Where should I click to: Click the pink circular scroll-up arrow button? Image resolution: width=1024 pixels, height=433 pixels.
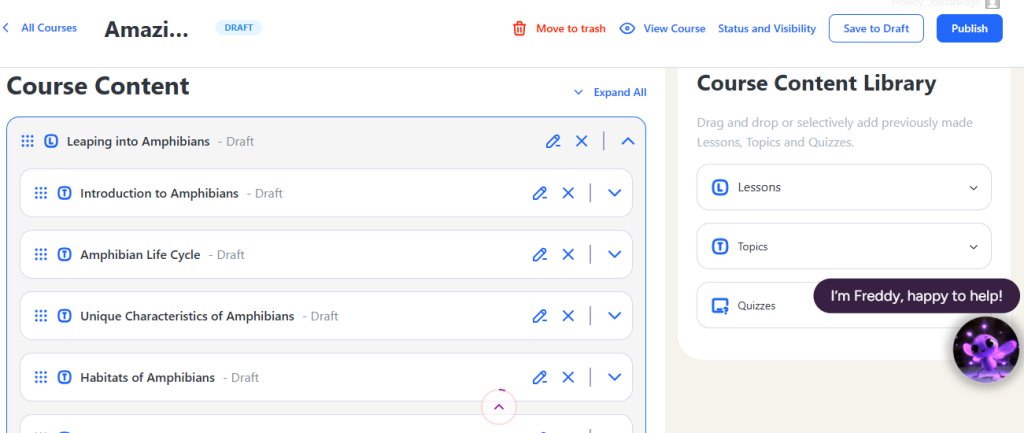(499, 407)
